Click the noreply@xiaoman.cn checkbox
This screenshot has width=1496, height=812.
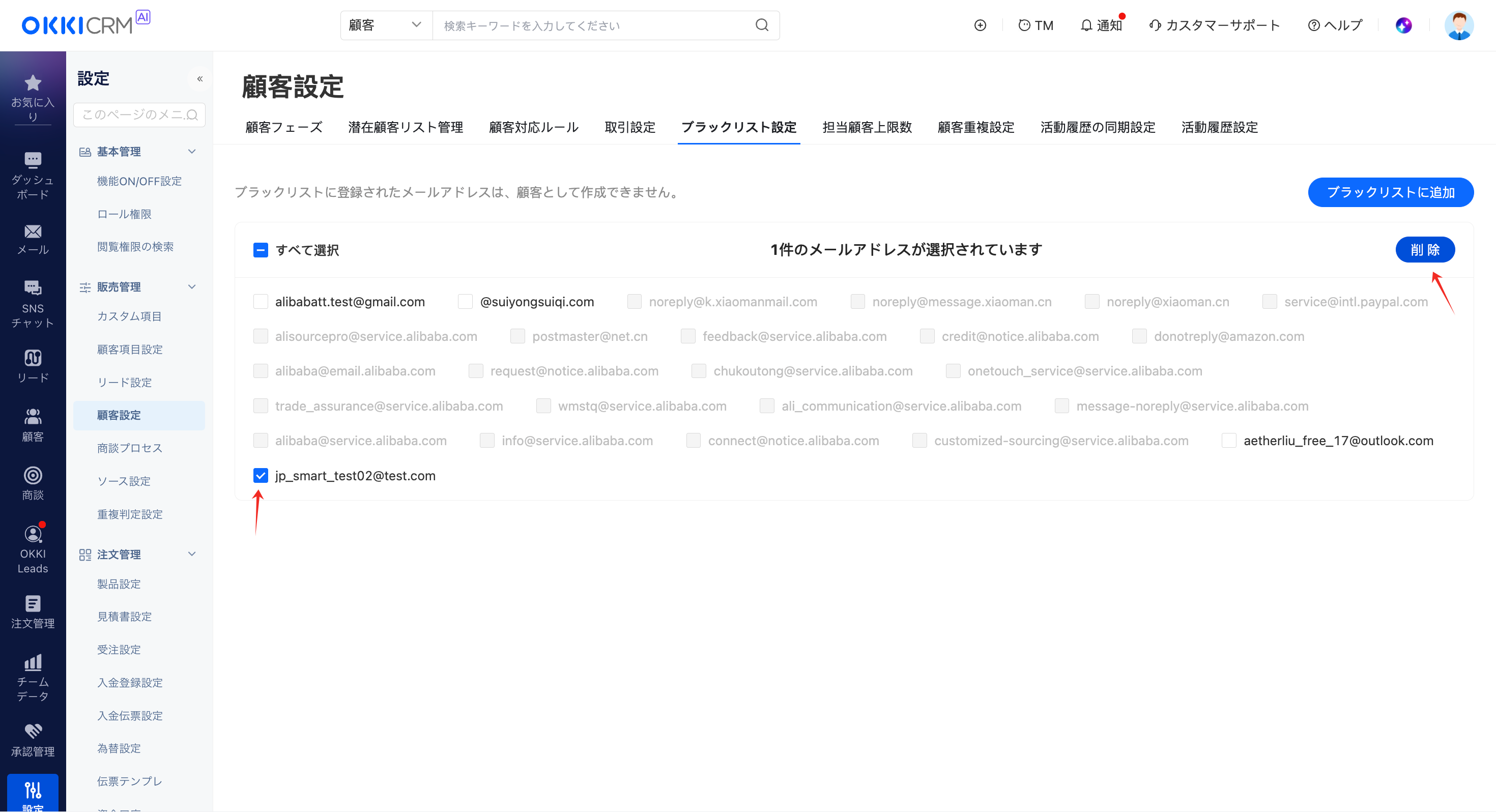(1092, 302)
